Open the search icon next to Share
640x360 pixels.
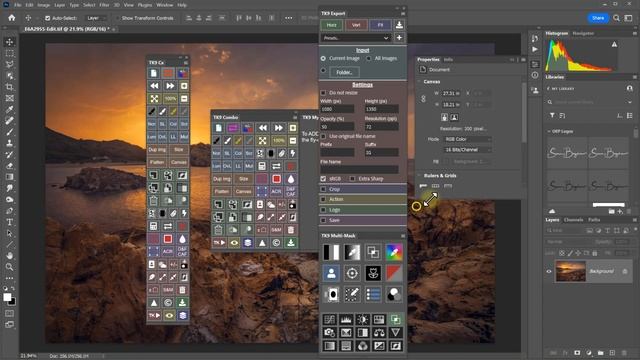point(616,18)
